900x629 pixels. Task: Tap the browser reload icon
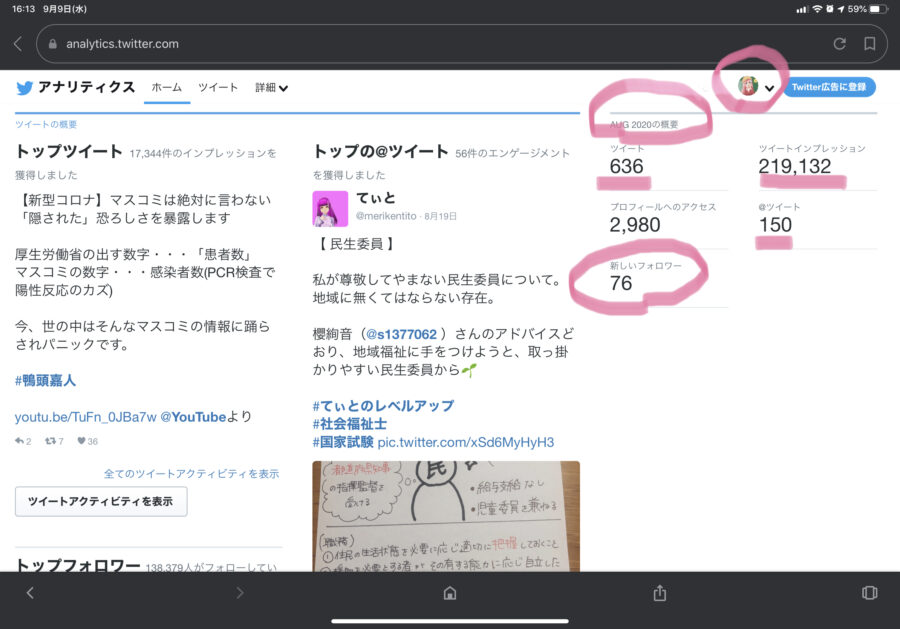point(839,44)
